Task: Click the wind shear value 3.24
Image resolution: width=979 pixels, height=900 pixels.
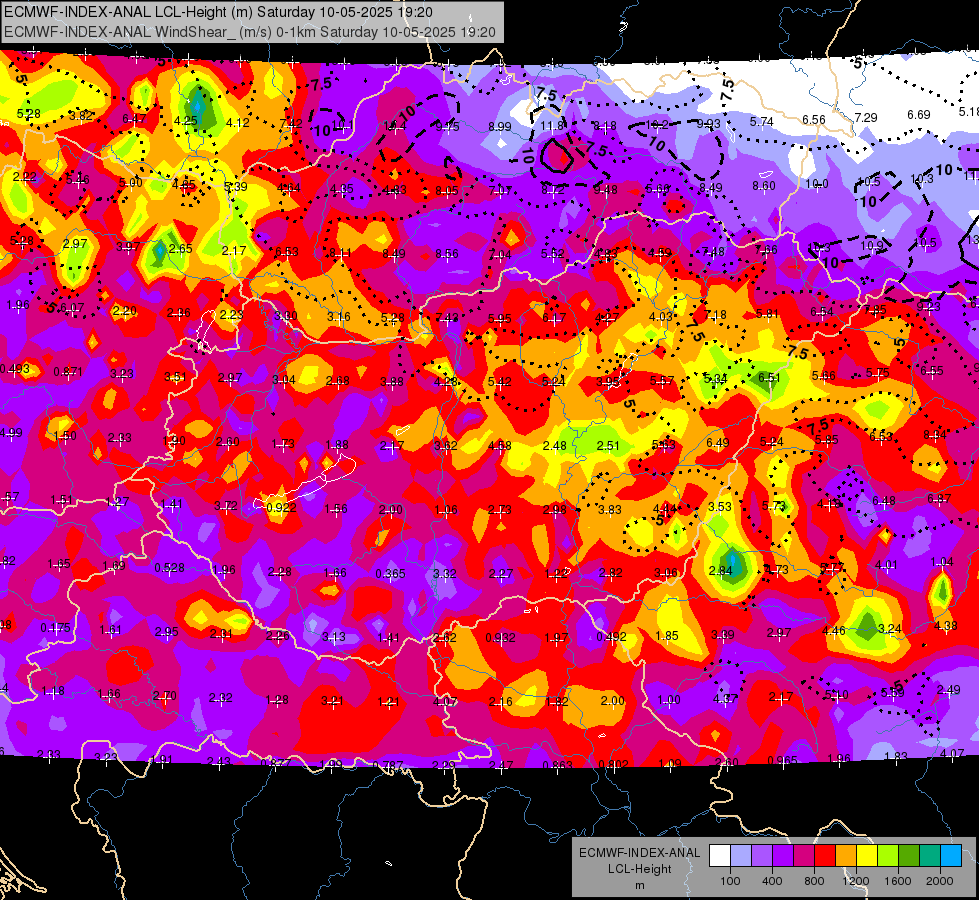Action: click(x=890, y=628)
